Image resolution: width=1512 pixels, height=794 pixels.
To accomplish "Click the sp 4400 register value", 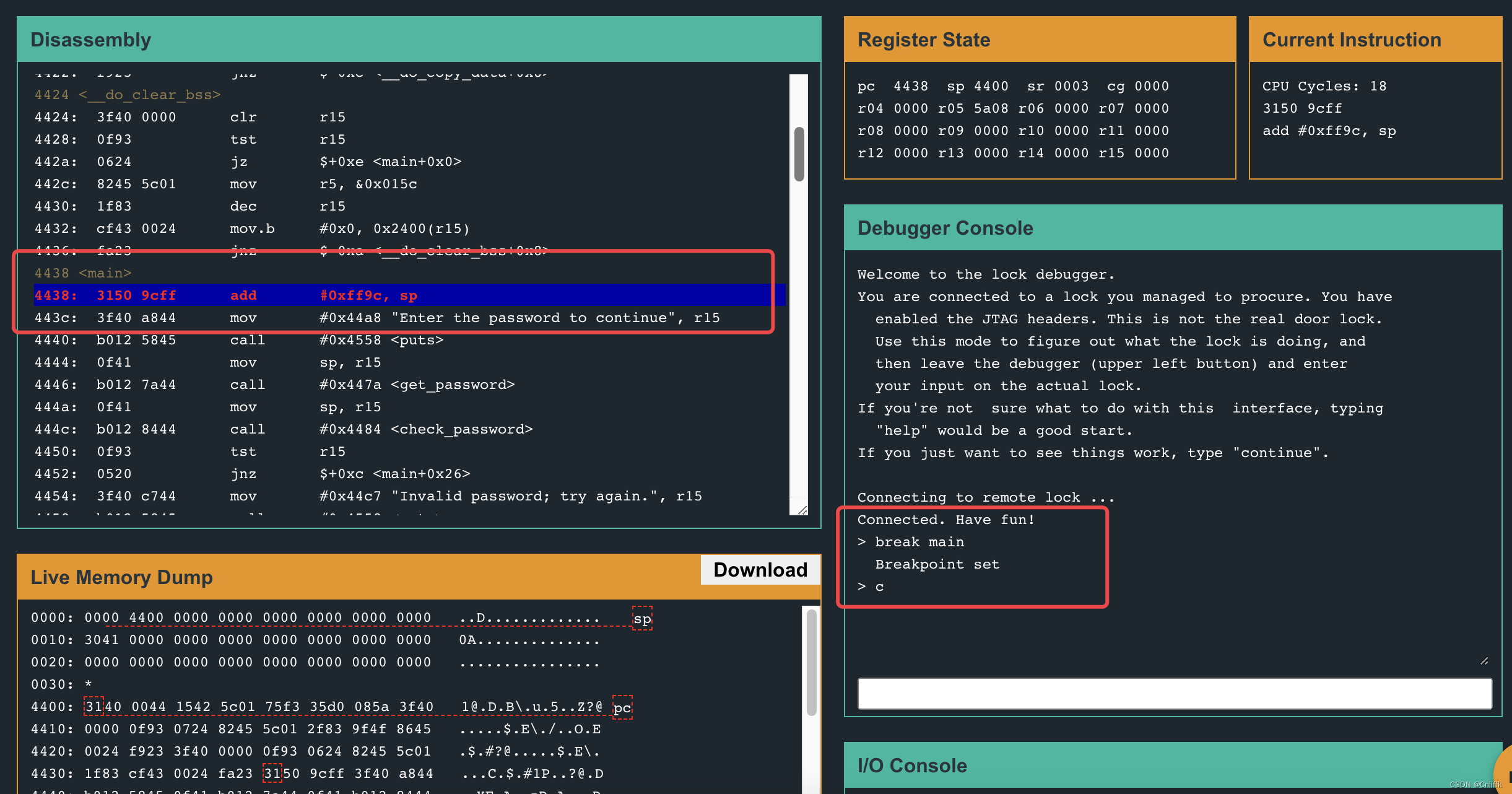I will (x=978, y=86).
